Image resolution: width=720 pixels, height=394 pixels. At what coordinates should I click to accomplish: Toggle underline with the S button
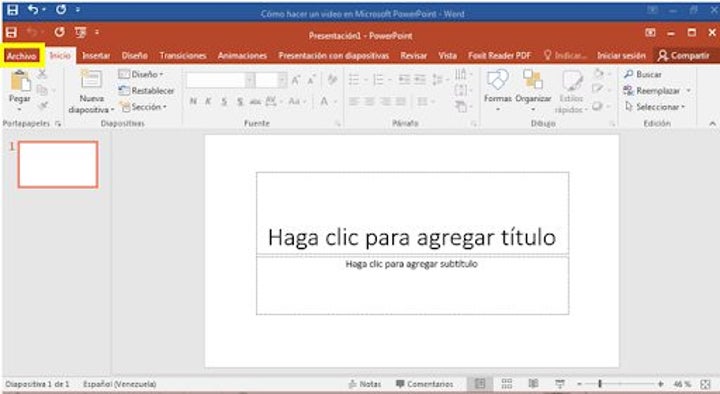pyautogui.click(x=224, y=101)
